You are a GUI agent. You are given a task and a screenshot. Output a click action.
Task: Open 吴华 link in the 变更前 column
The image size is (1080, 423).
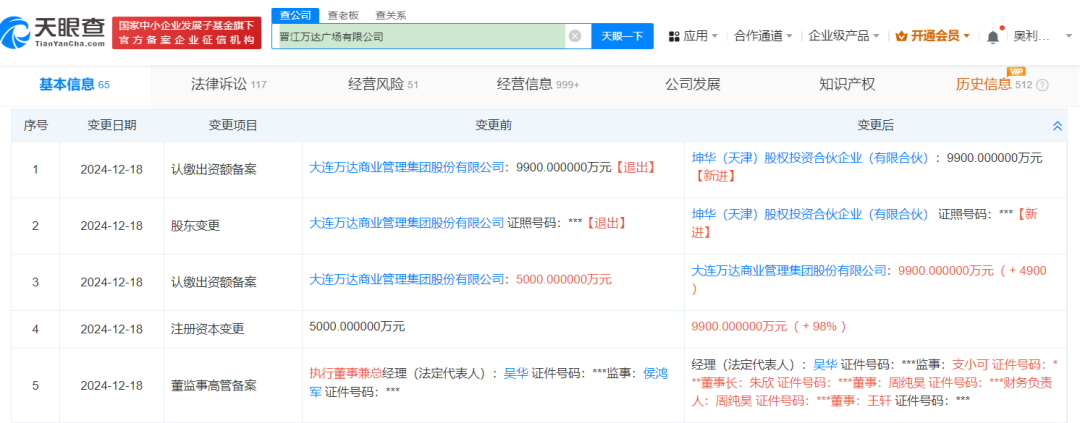point(515,372)
